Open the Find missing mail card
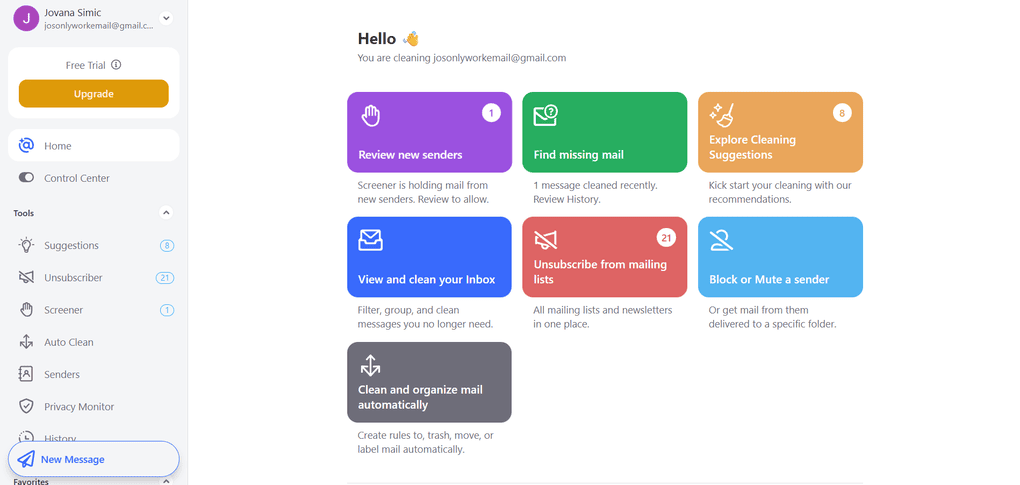Screen dimensions: 1020x485 [604, 132]
